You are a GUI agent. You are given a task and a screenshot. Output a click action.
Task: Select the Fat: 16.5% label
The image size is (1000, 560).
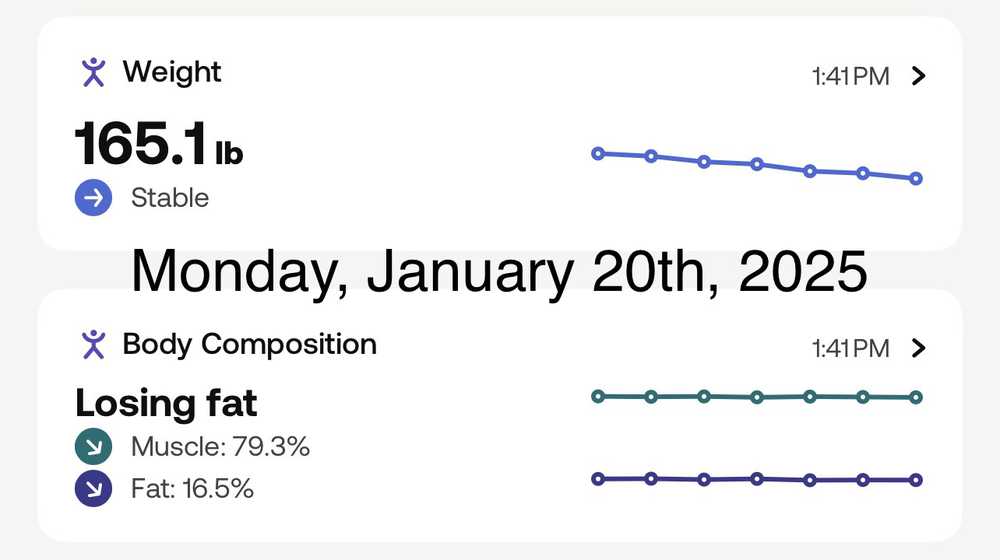coord(192,489)
